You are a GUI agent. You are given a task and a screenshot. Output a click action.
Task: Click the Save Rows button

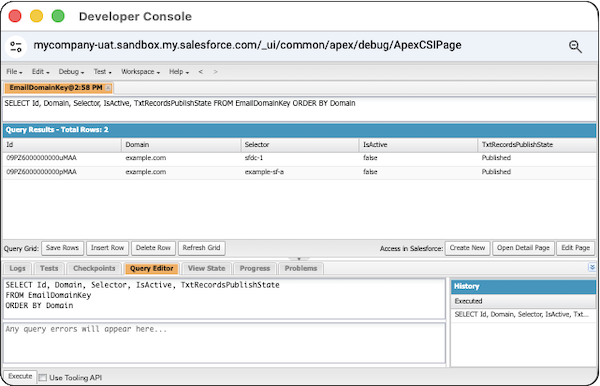(62, 248)
